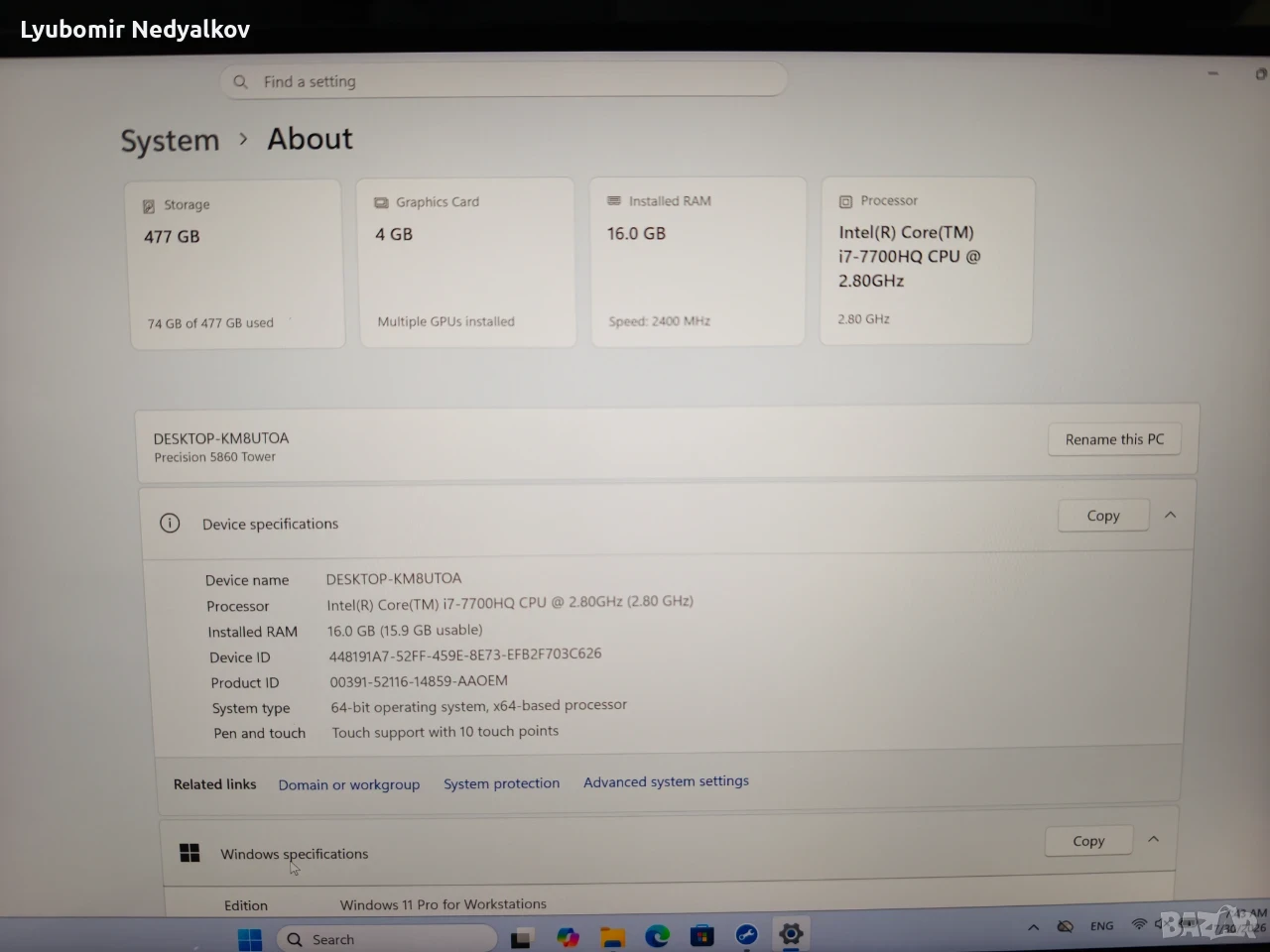Viewport: 1270px width, 952px height.
Task: Open the Processor i7-7700HQ card
Action: point(927,260)
